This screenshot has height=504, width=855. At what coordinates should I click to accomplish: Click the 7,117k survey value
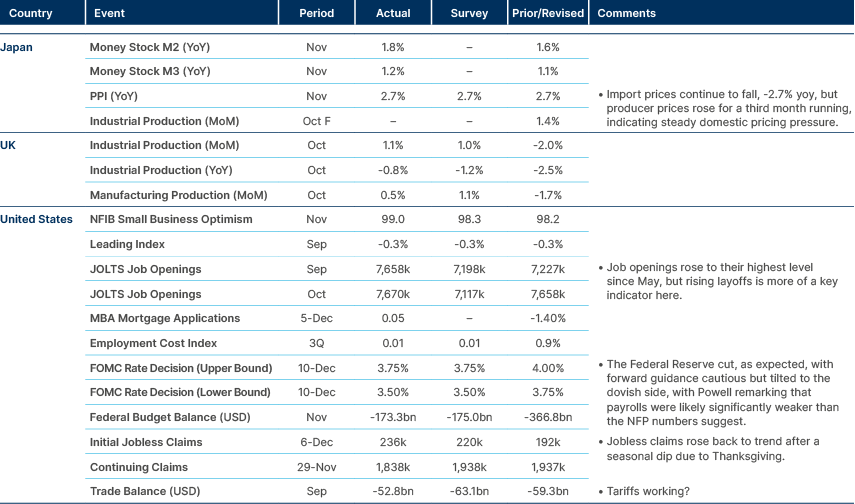pyautogui.click(x=469, y=295)
